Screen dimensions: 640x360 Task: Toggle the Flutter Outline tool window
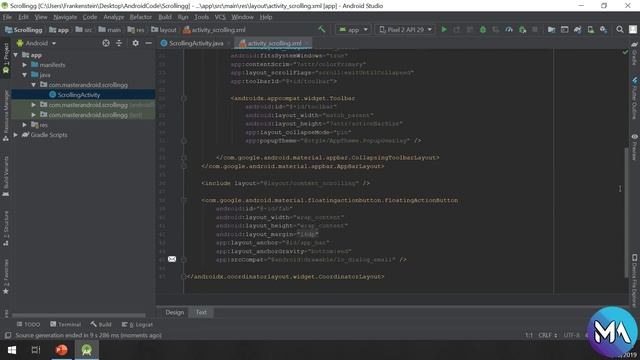634,98
